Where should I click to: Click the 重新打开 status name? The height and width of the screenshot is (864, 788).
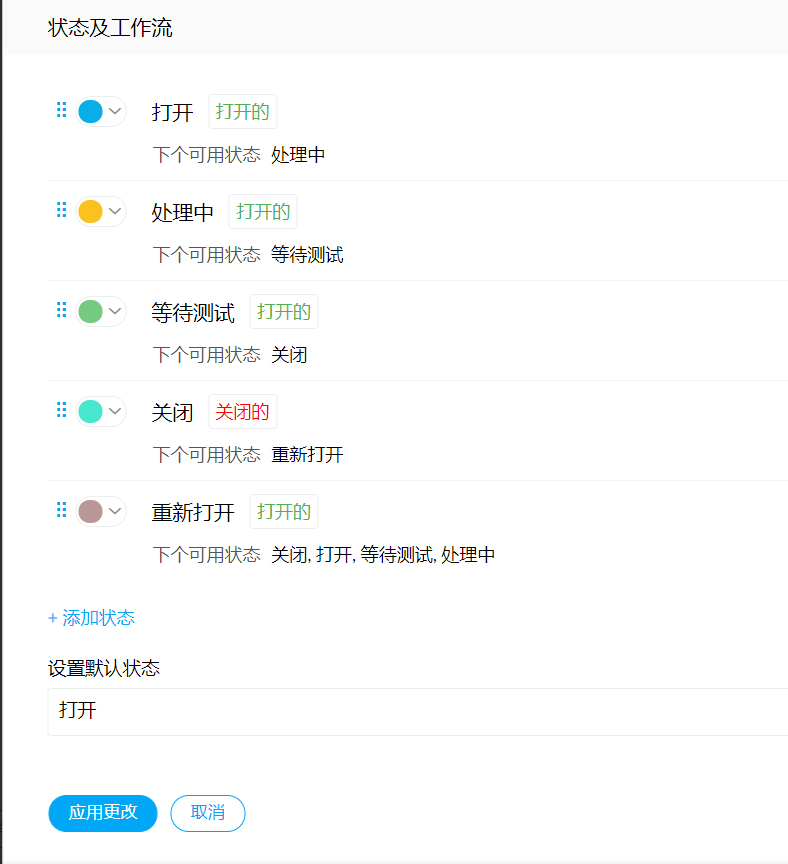point(193,513)
